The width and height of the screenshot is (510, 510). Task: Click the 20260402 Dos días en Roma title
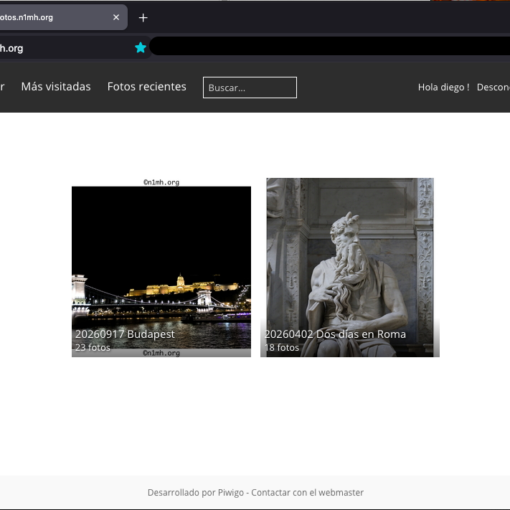click(335, 334)
